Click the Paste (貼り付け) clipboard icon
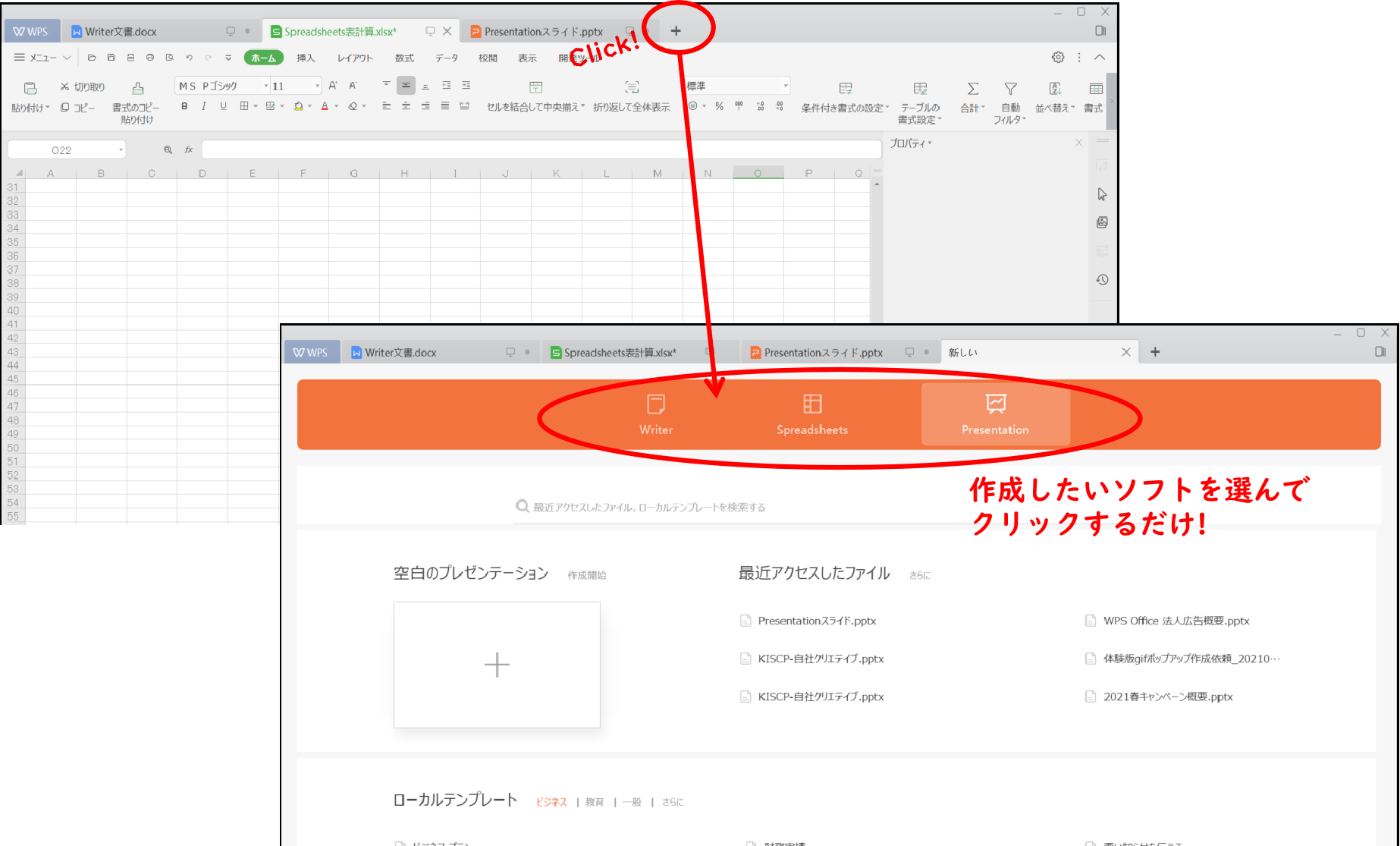The height and width of the screenshot is (846, 1400). [x=30, y=88]
